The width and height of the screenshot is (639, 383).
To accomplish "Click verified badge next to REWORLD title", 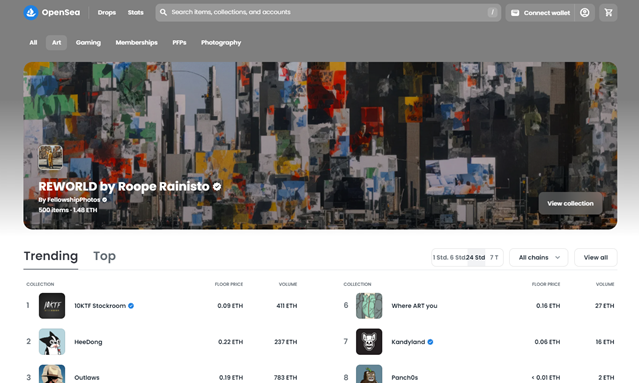I will tap(217, 187).
